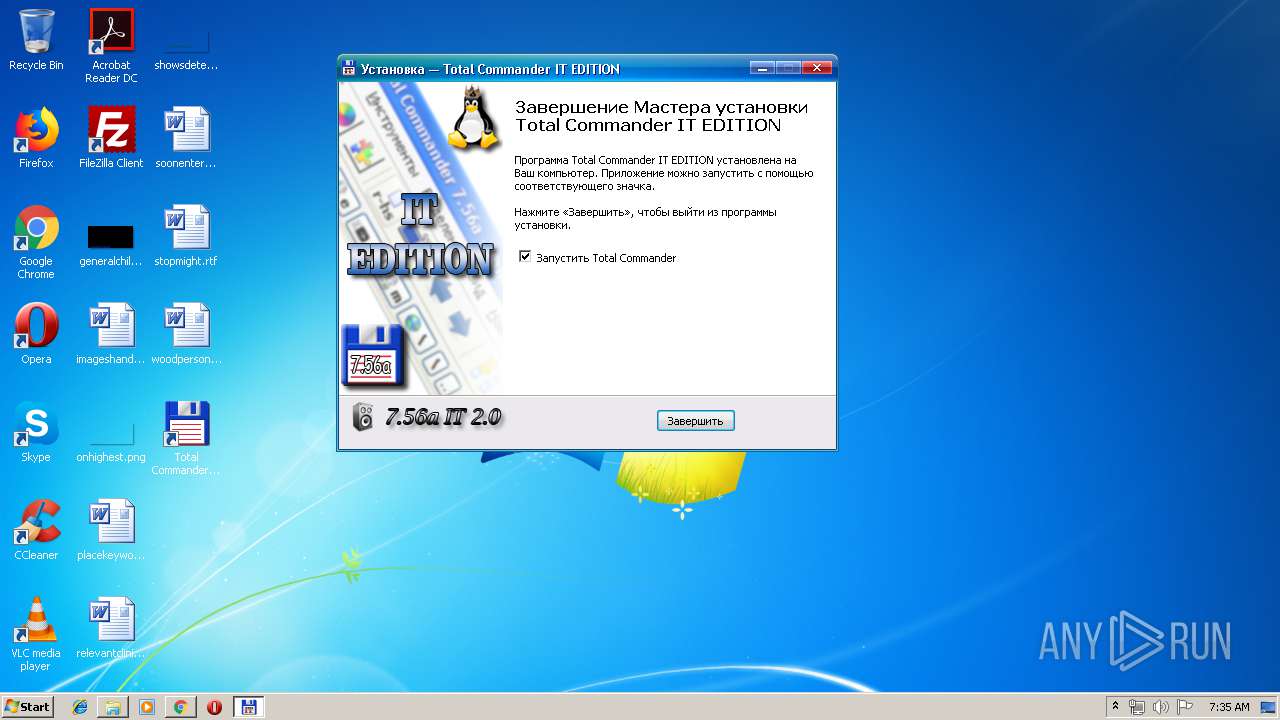
Task: Open media player taskbar icon
Action: click(147, 707)
